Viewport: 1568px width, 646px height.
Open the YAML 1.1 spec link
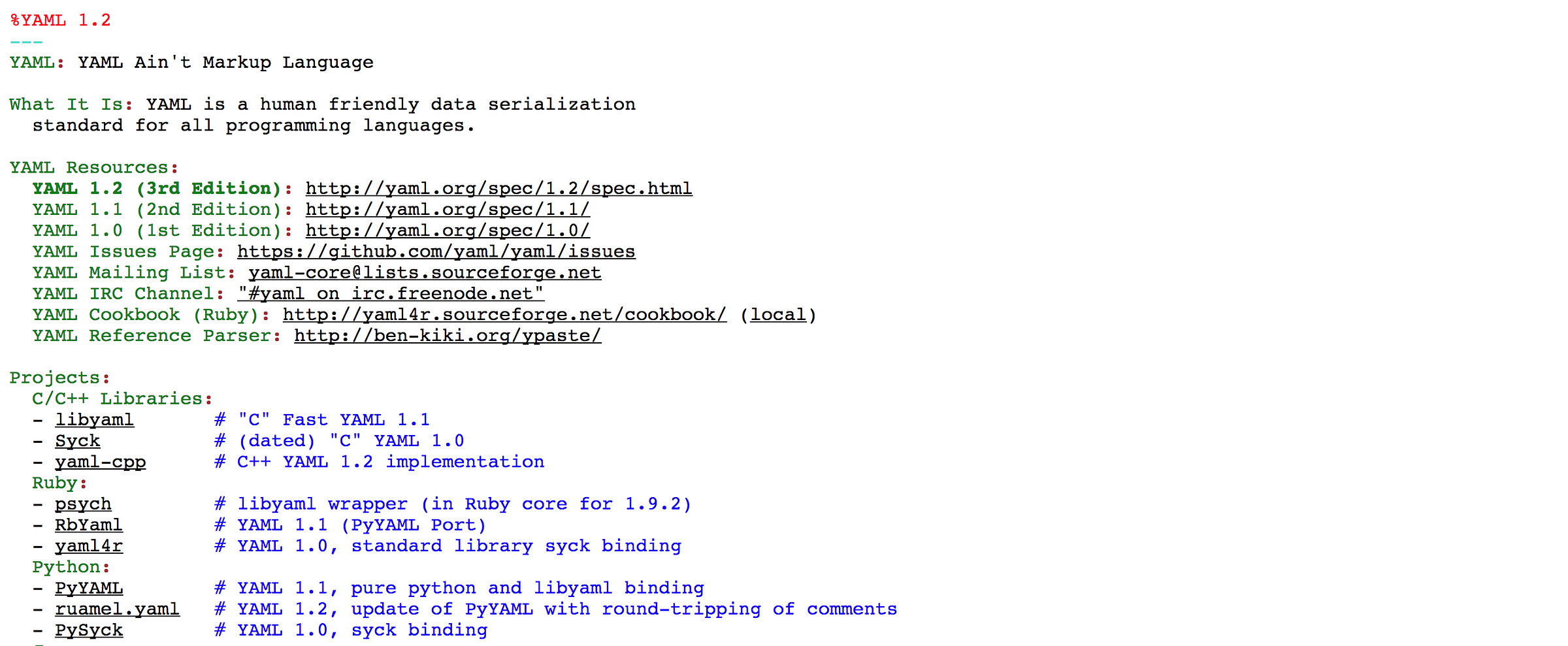click(x=448, y=210)
